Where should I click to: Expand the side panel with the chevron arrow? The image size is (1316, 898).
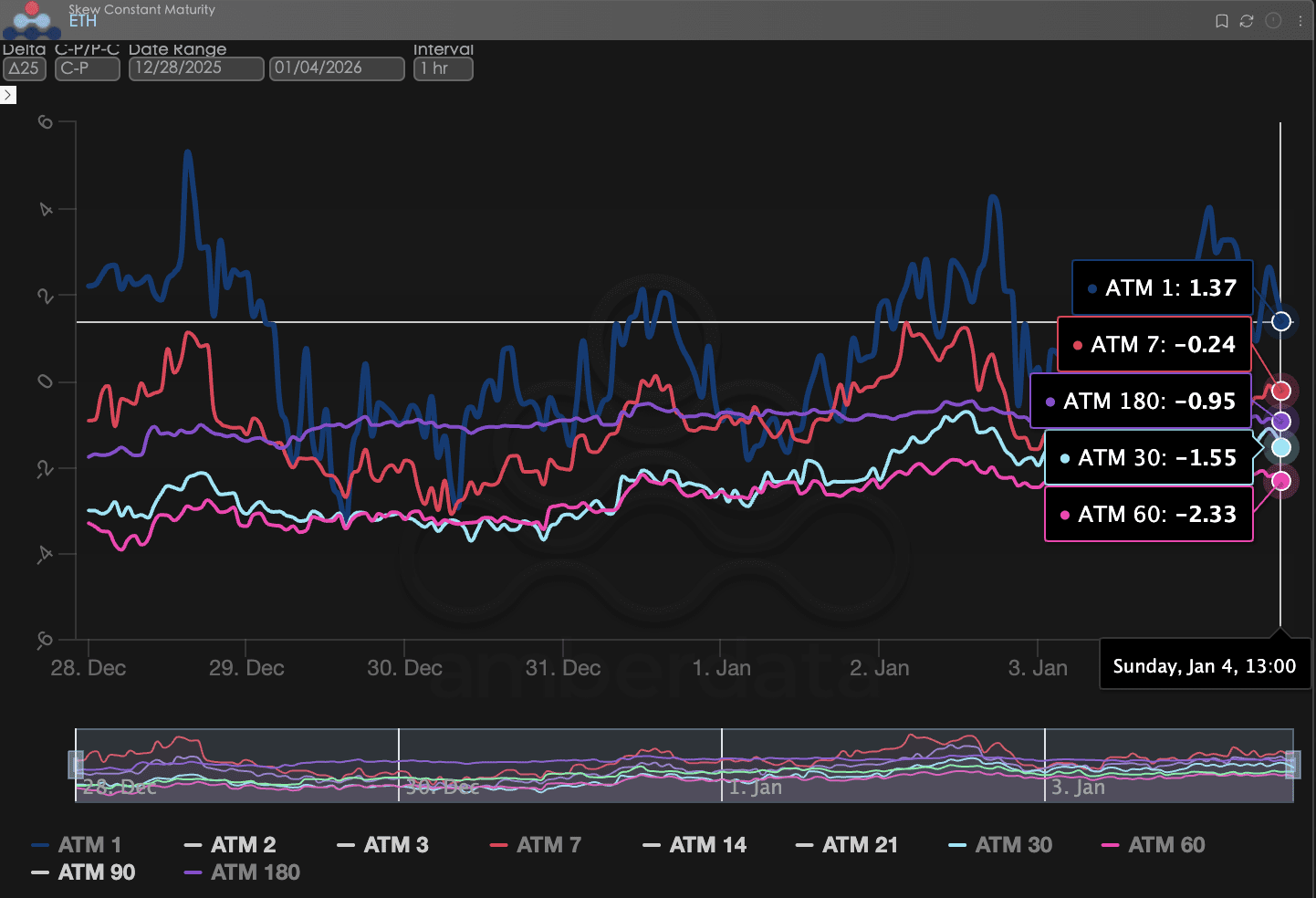(x=8, y=95)
